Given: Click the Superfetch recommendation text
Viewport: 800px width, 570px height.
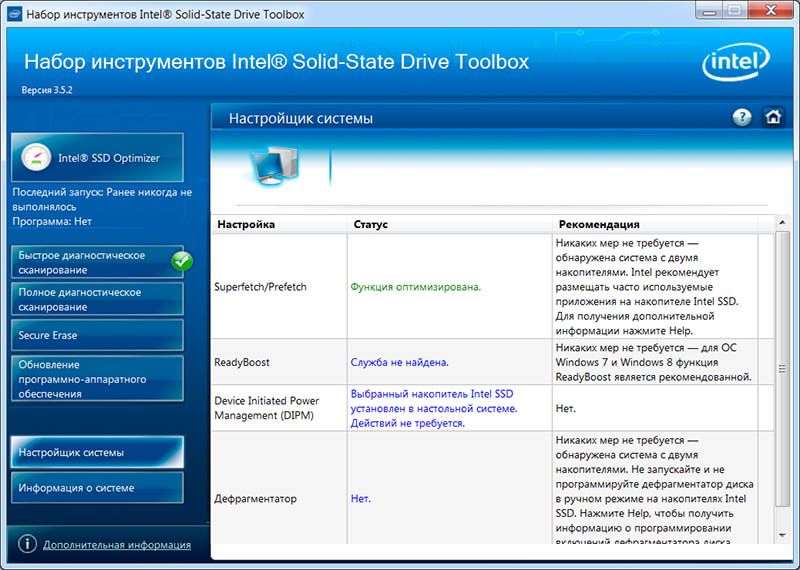Looking at the screenshot, I should click(647, 287).
